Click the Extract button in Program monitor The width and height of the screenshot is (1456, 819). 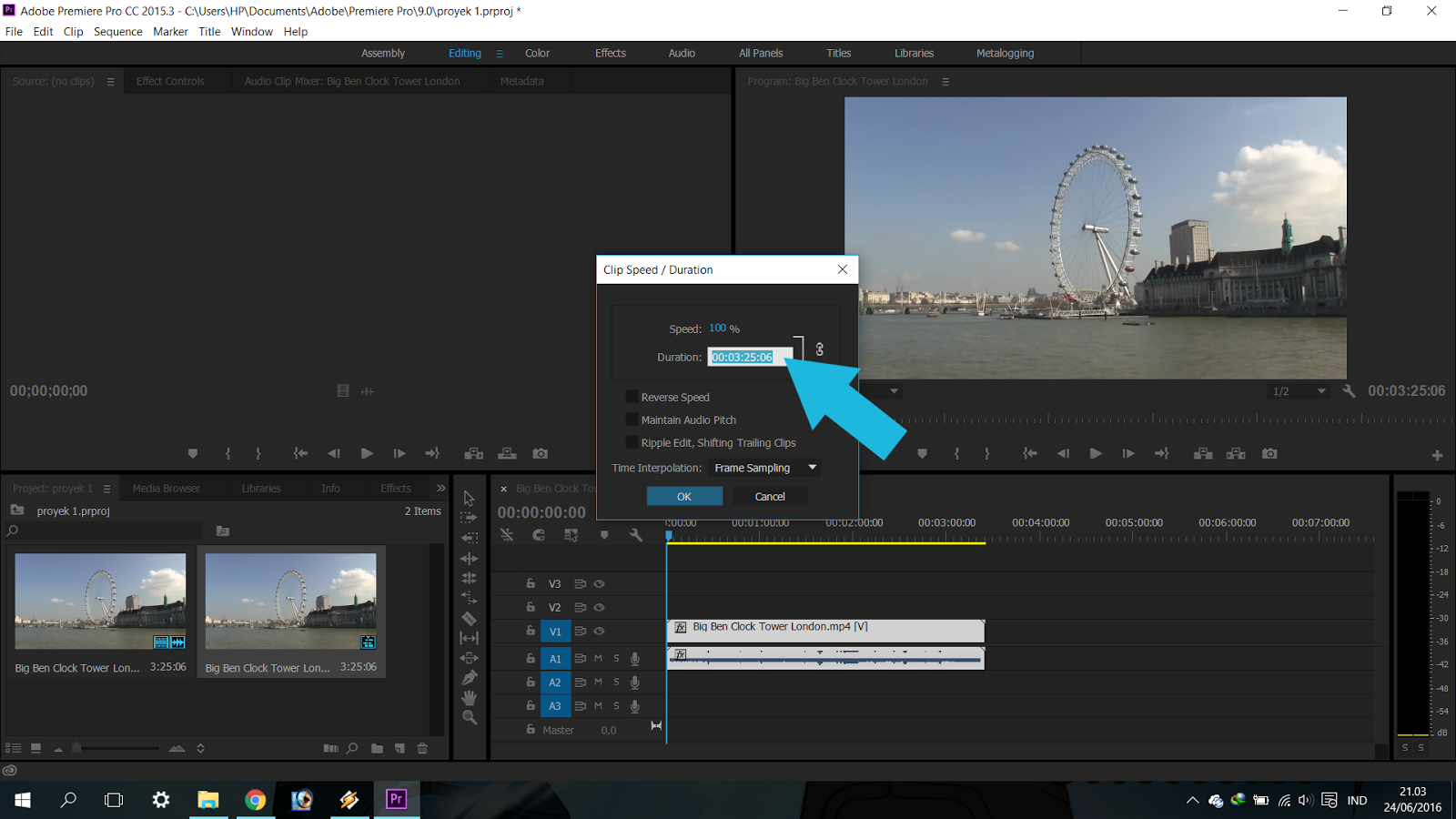pyautogui.click(x=1236, y=453)
